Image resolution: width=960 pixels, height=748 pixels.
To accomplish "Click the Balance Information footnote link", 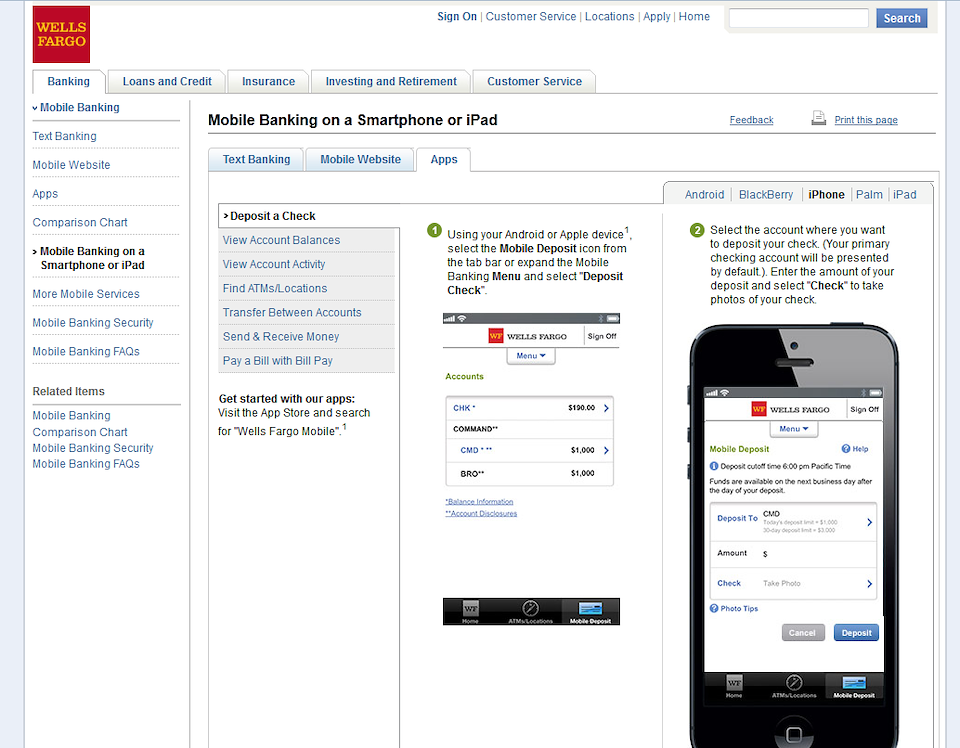I will [x=479, y=502].
